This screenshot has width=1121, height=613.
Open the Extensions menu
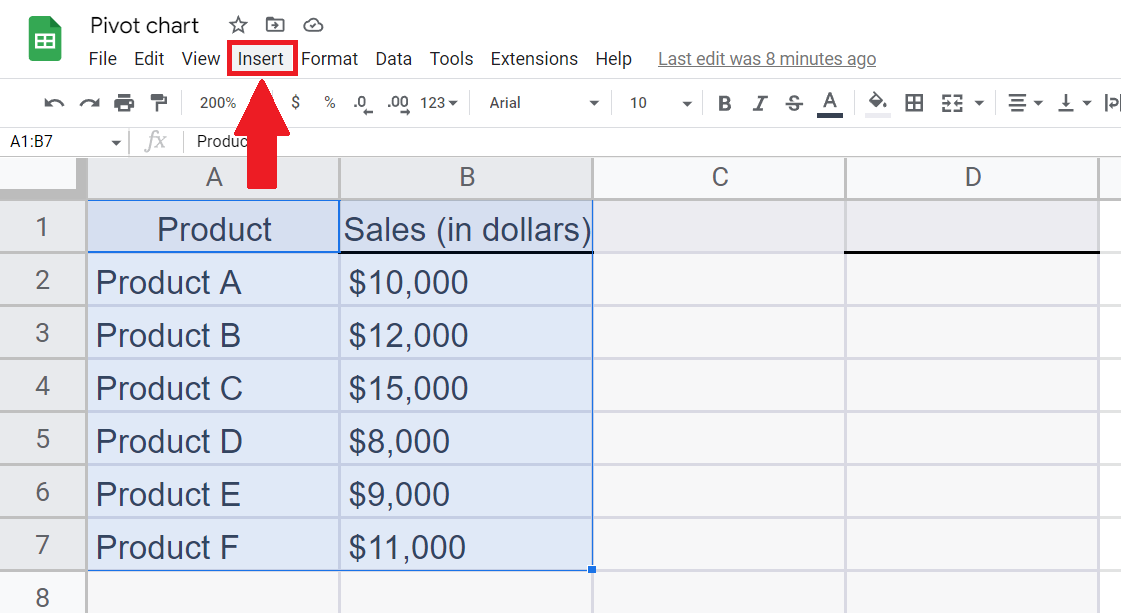click(534, 59)
